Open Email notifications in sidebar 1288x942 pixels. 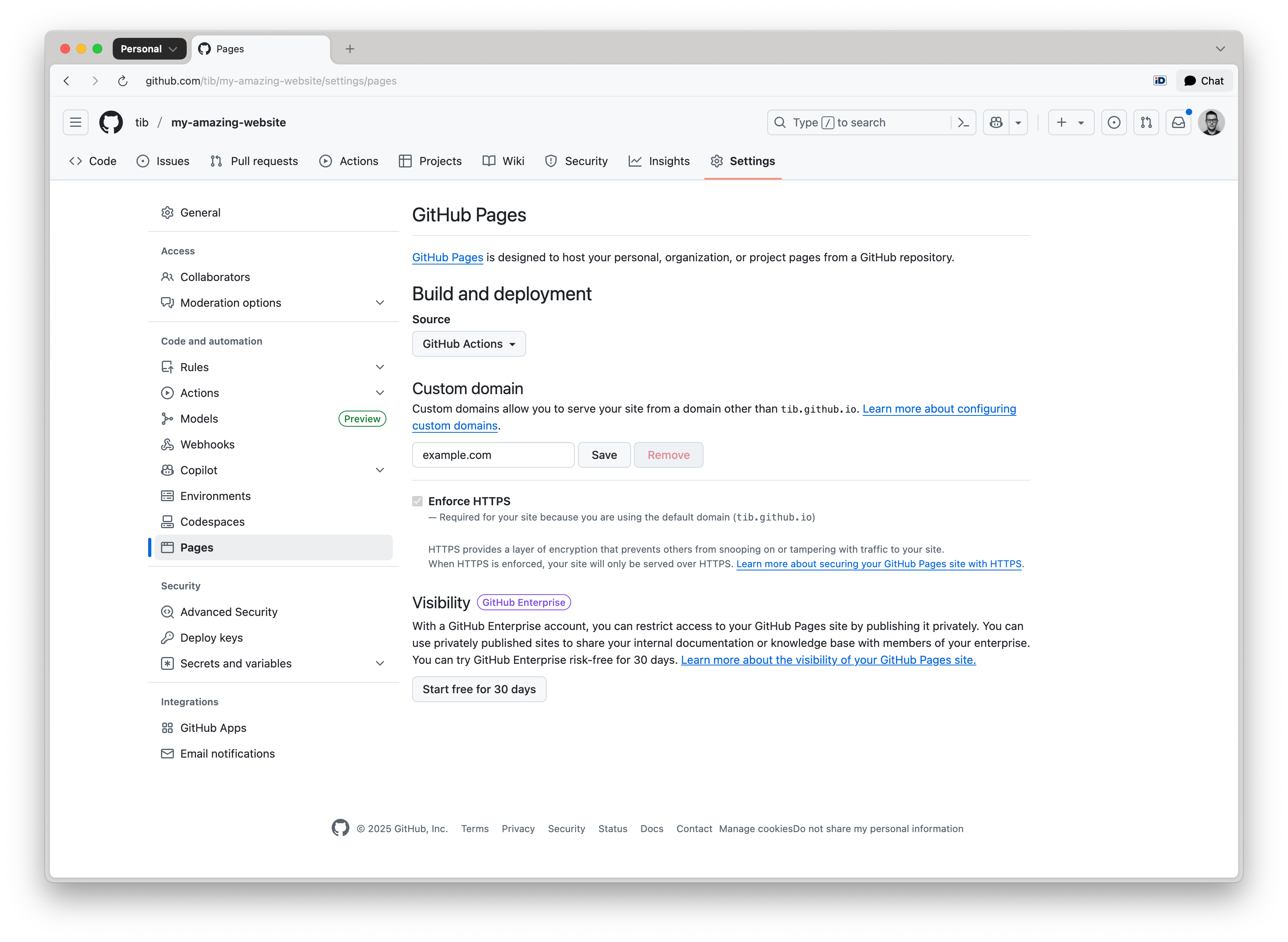coord(274,754)
